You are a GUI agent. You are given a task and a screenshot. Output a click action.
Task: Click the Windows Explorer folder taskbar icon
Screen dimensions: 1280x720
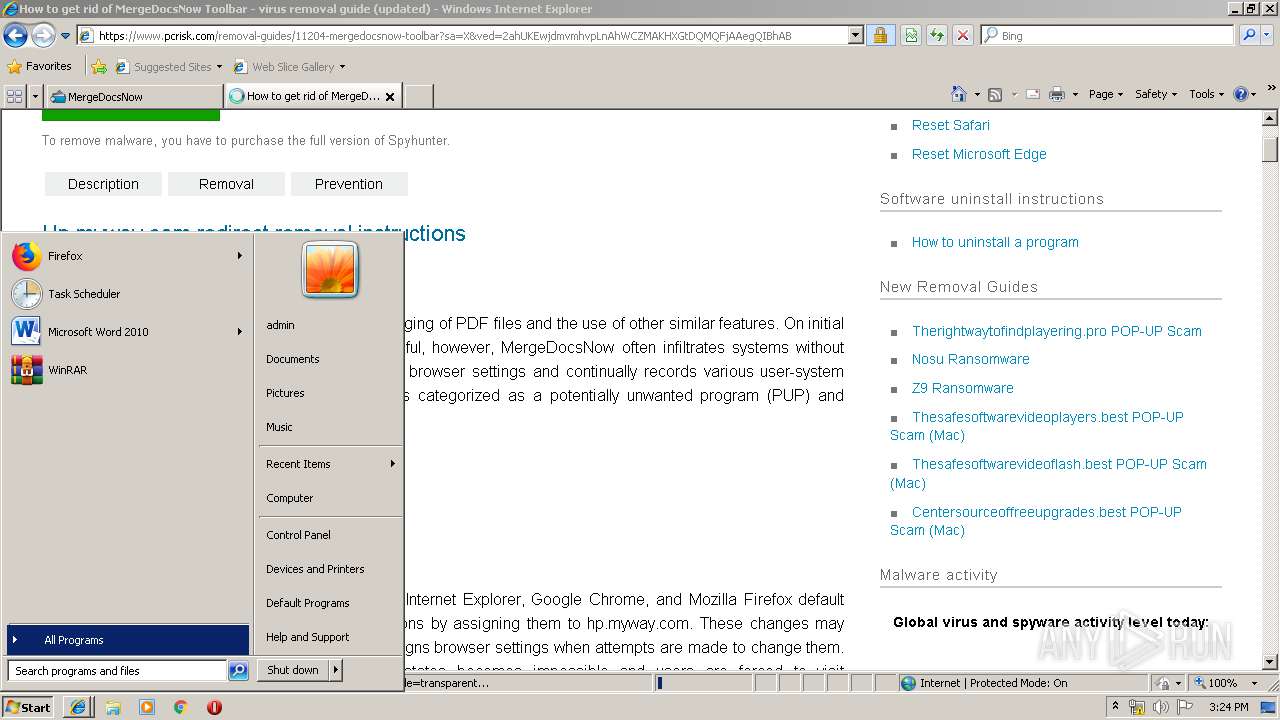(113, 707)
